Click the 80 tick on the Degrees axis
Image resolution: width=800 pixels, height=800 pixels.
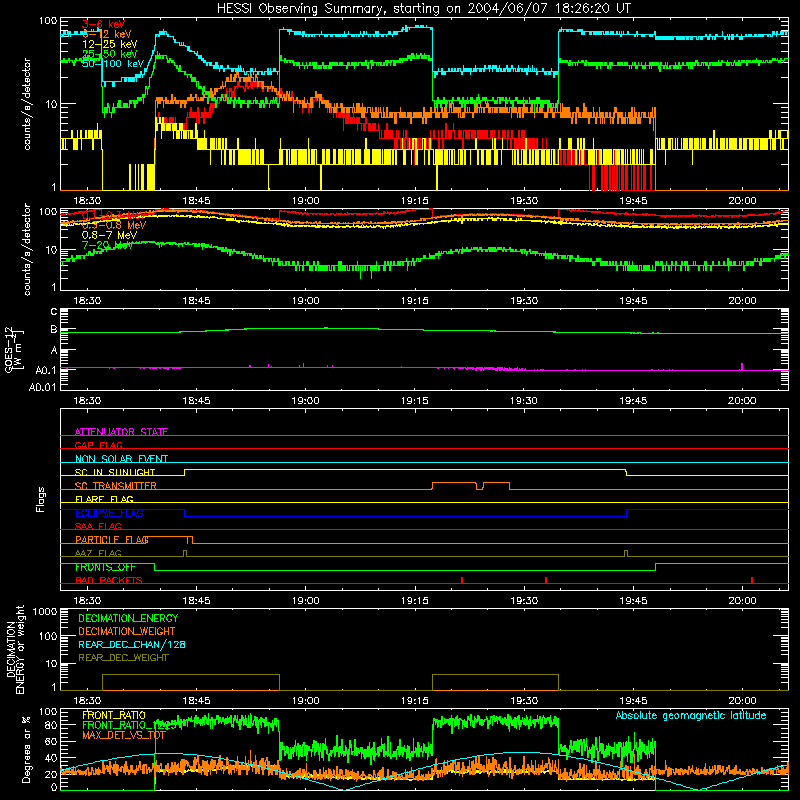click(x=51, y=725)
